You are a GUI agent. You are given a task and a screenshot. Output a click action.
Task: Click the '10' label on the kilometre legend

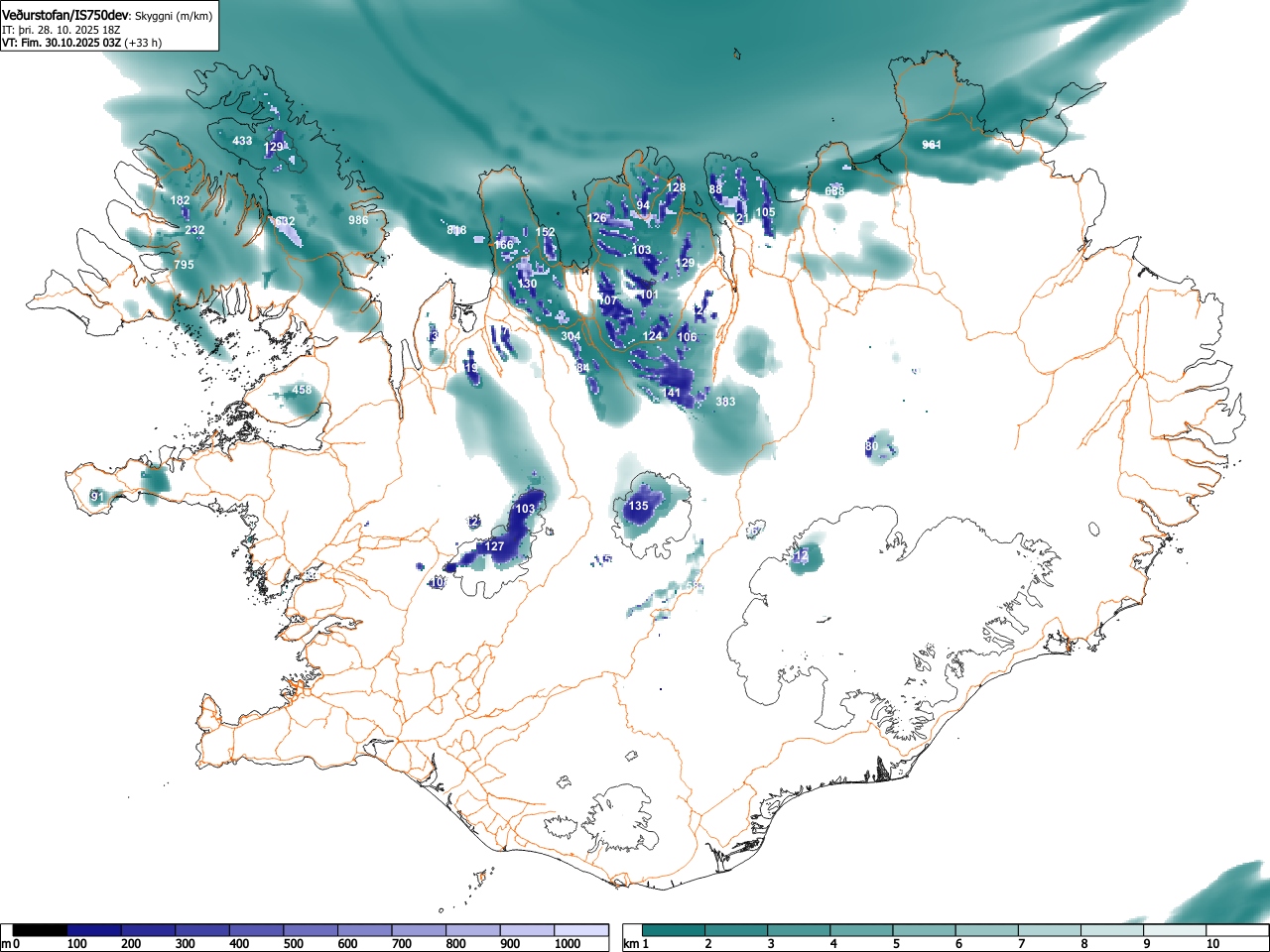pyautogui.click(x=1212, y=944)
